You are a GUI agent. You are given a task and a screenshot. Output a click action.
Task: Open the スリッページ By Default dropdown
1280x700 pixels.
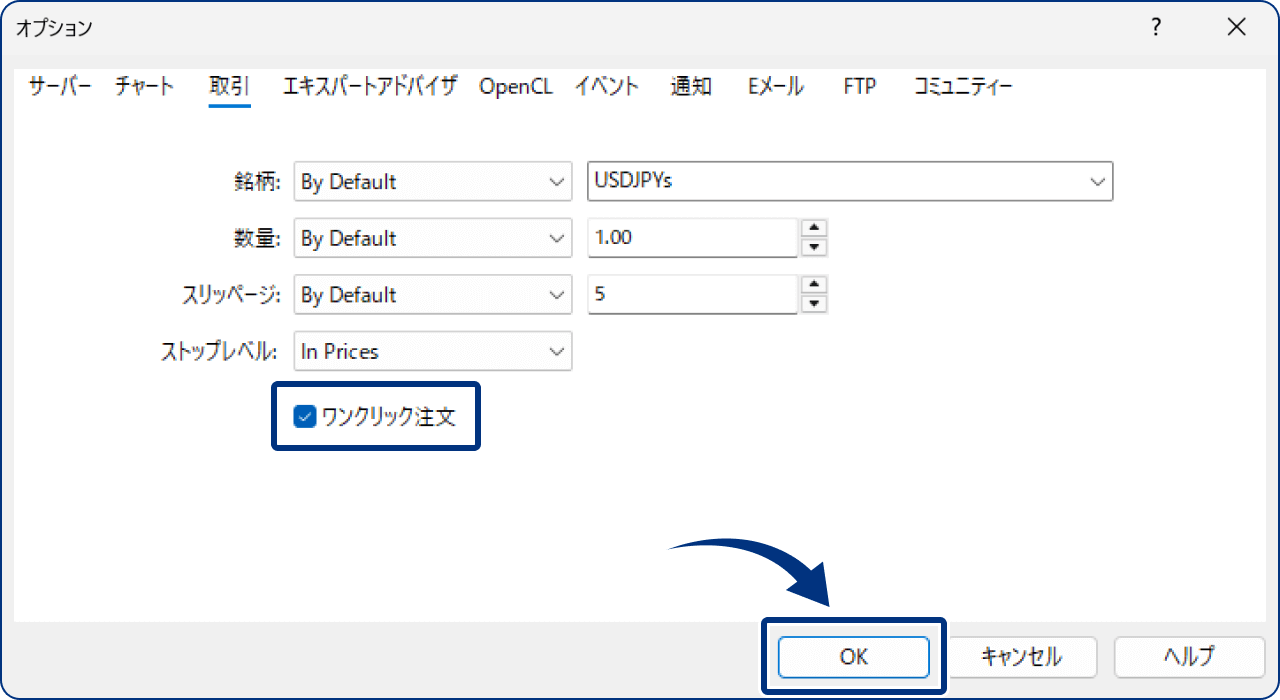pyautogui.click(x=432, y=295)
